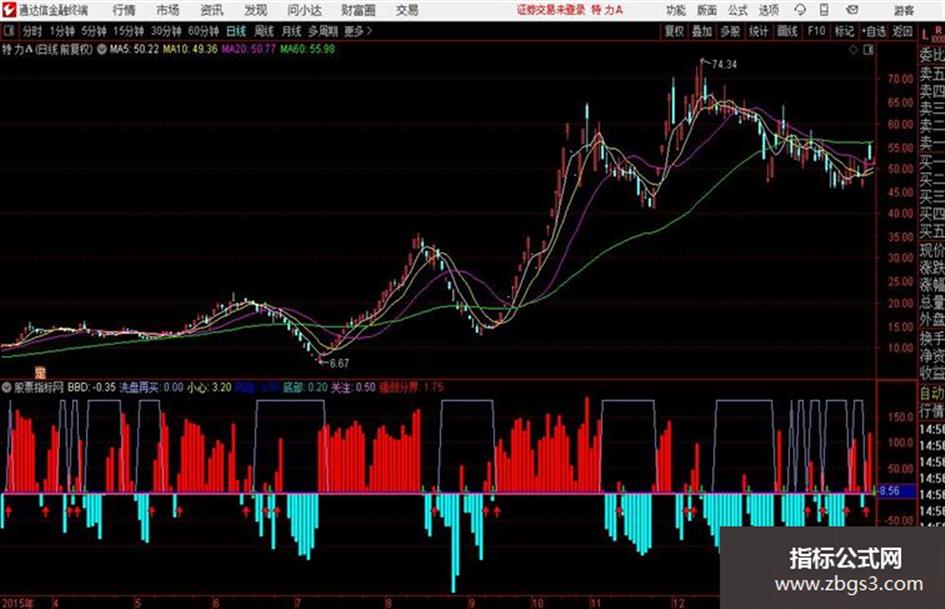Switch to 60分钟 period
This screenshot has height=609, width=945.
coord(203,31)
